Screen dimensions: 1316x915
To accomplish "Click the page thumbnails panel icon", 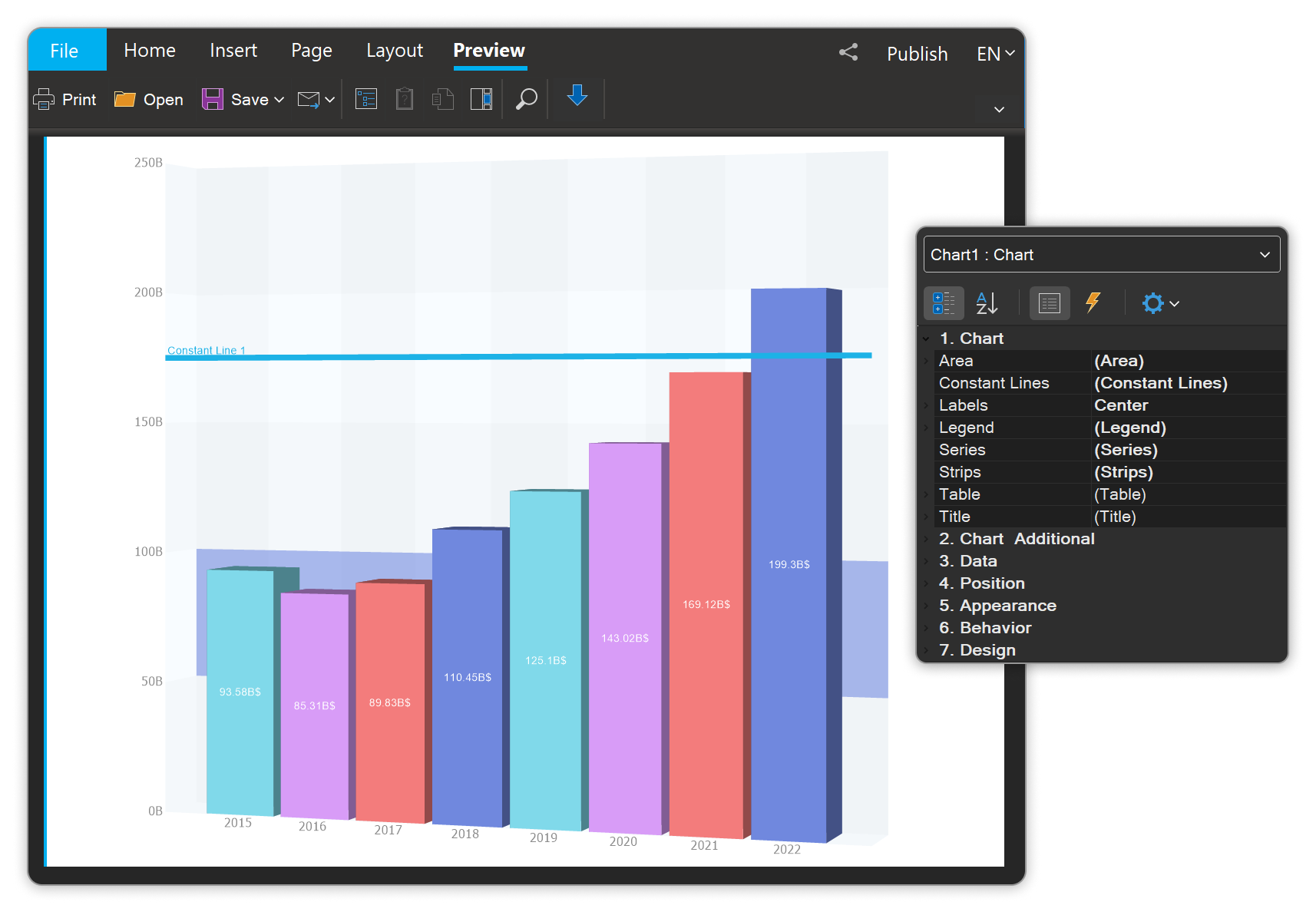I will [481, 99].
